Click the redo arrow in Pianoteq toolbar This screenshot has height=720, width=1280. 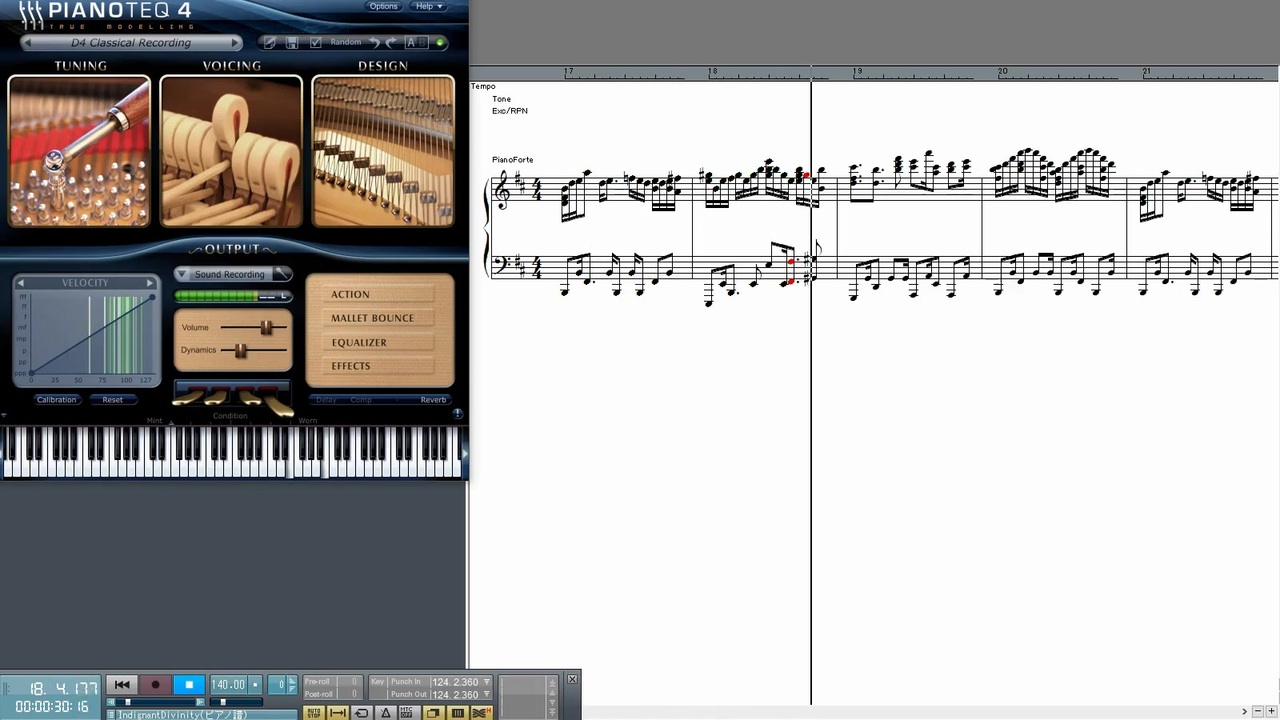391,42
